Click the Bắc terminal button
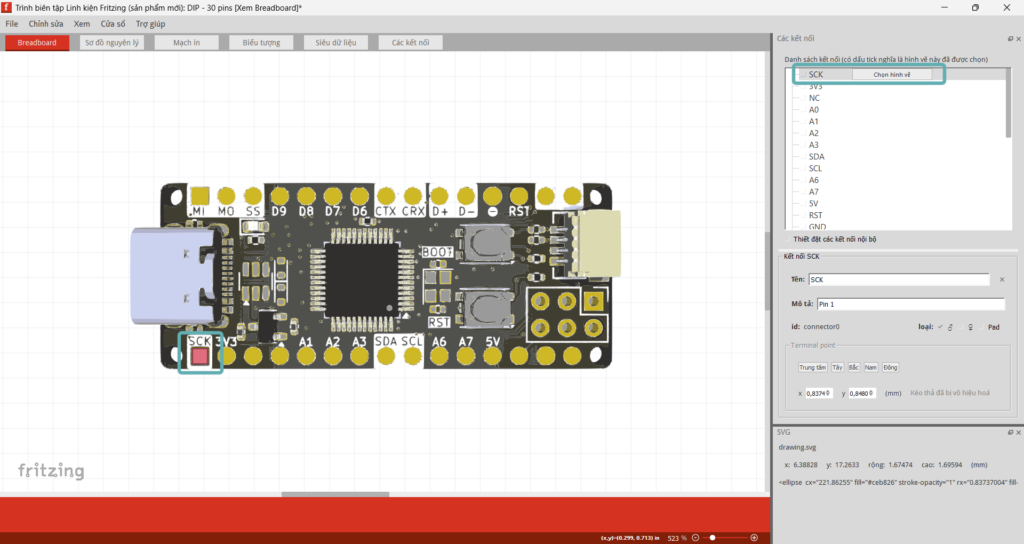 pyautogui.click(x=854, y=368)
